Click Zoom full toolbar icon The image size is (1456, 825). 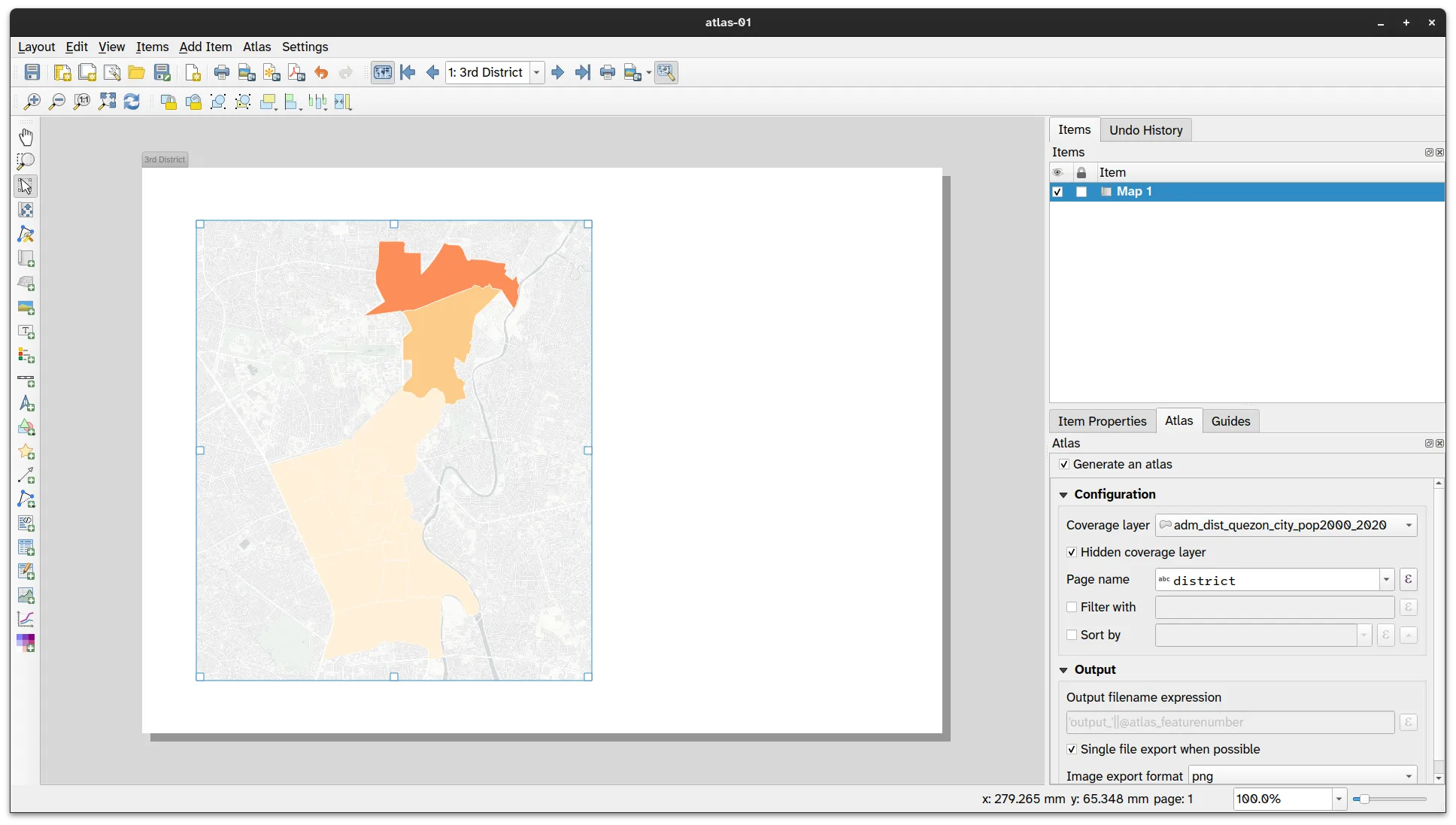107,102
